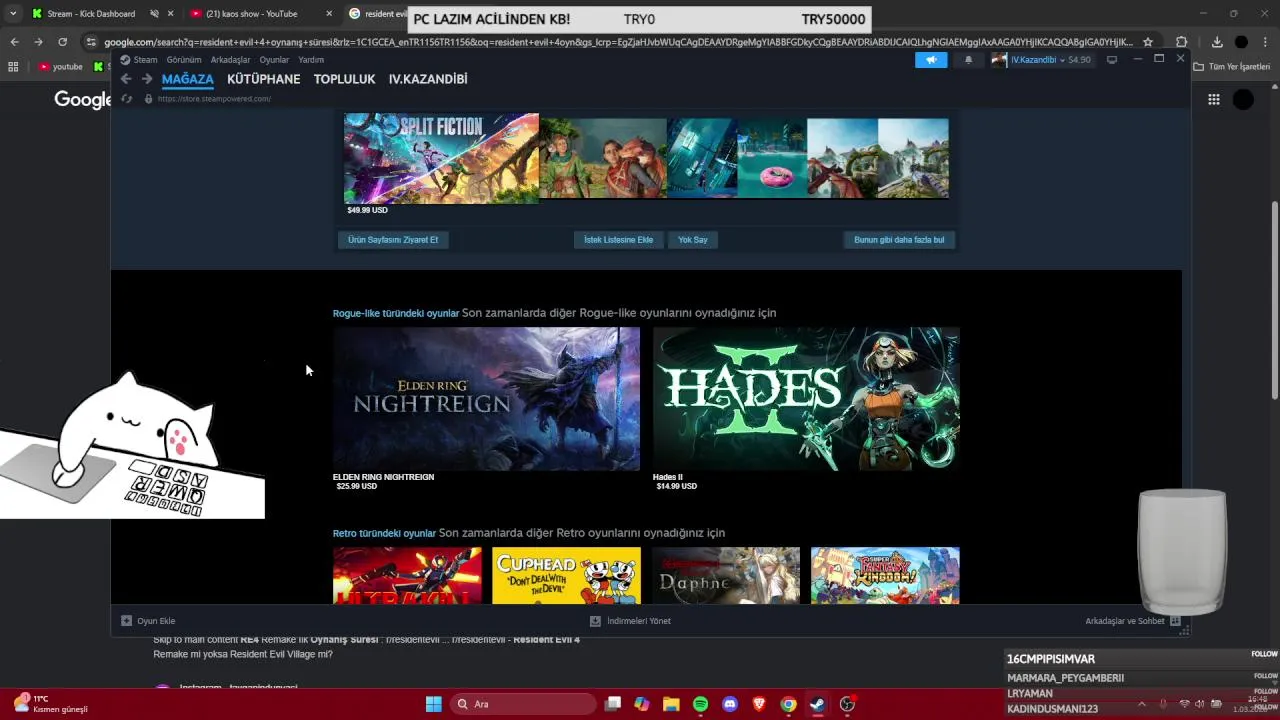This screenshot has height=720, width=1280.
Task: Open Steam notifications bell
Action: [968, 60]
